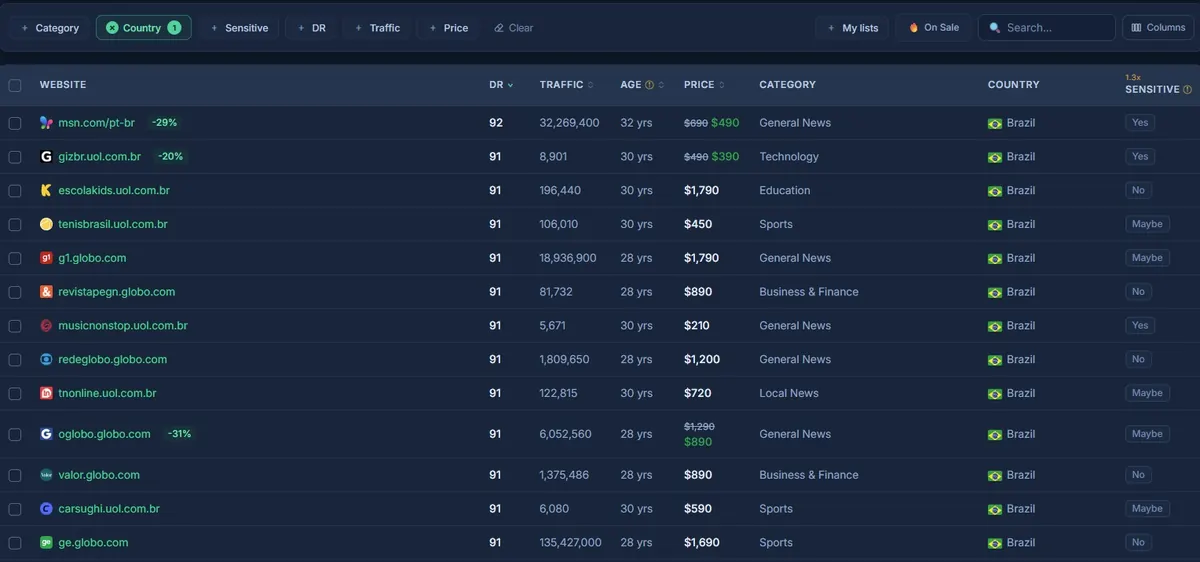Toggle the select-all checkbox in header
1200x562 pixels.
15,85
